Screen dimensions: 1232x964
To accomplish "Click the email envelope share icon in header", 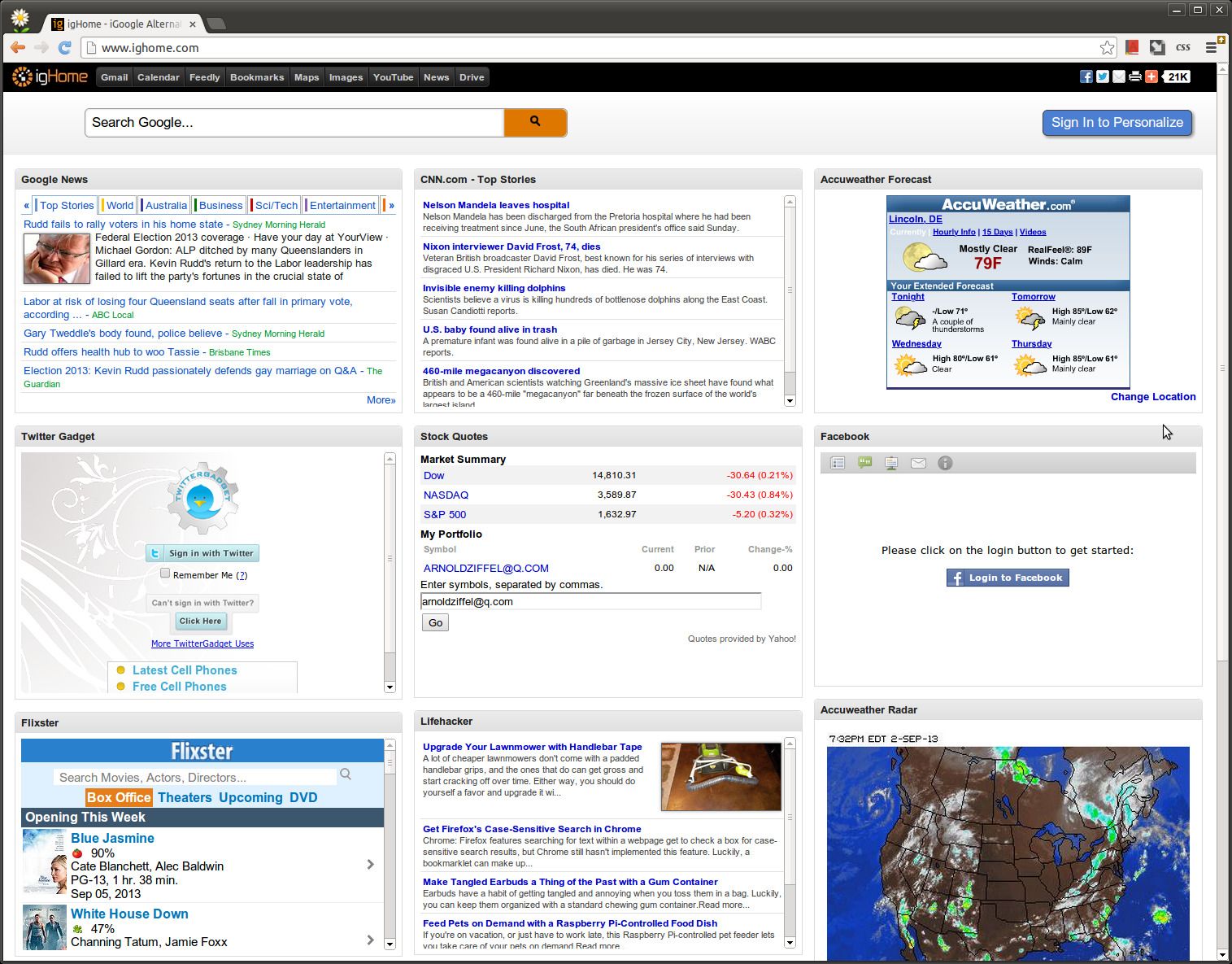I will point(1118,76).
